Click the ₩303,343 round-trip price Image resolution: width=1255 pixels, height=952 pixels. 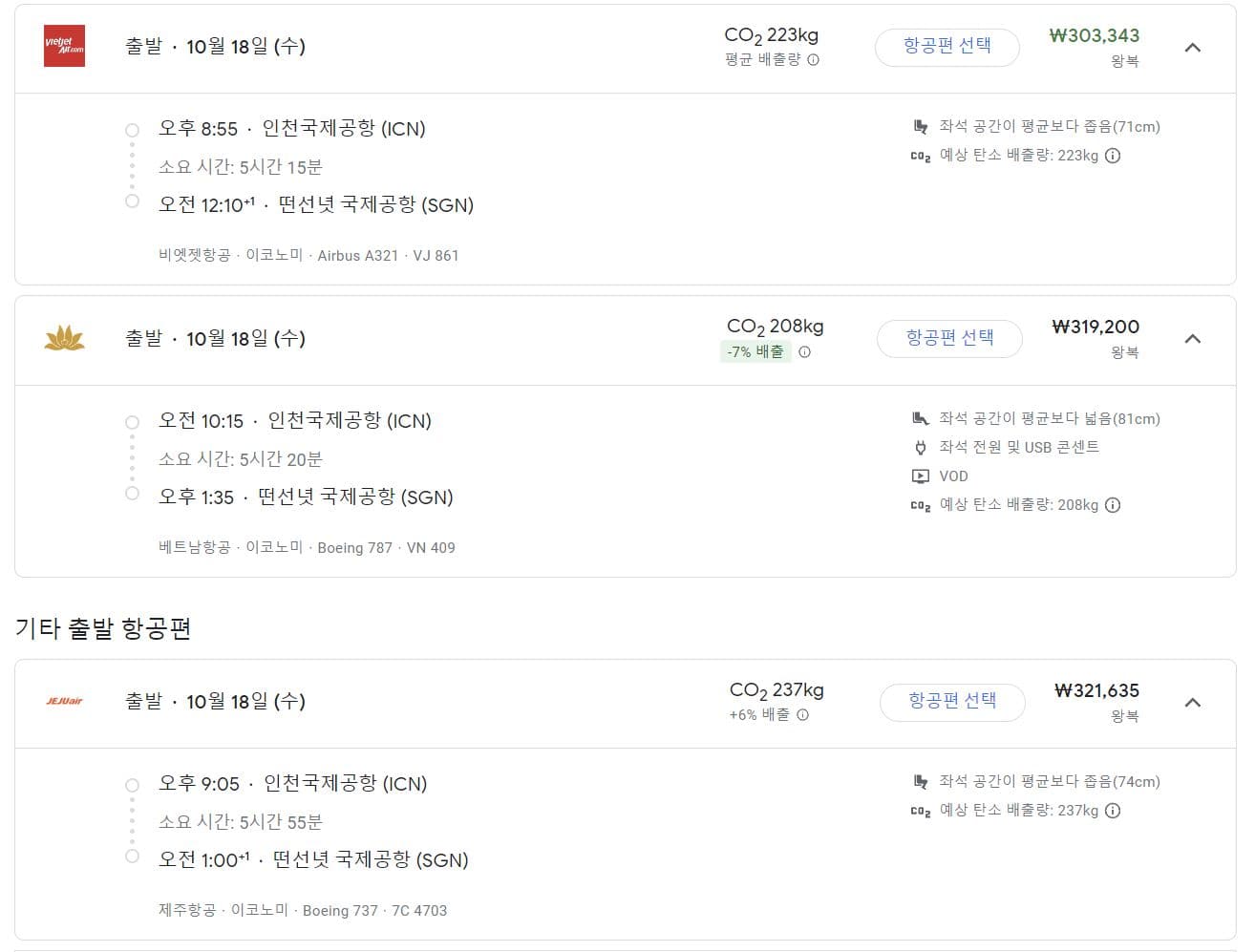(1094, 35)
